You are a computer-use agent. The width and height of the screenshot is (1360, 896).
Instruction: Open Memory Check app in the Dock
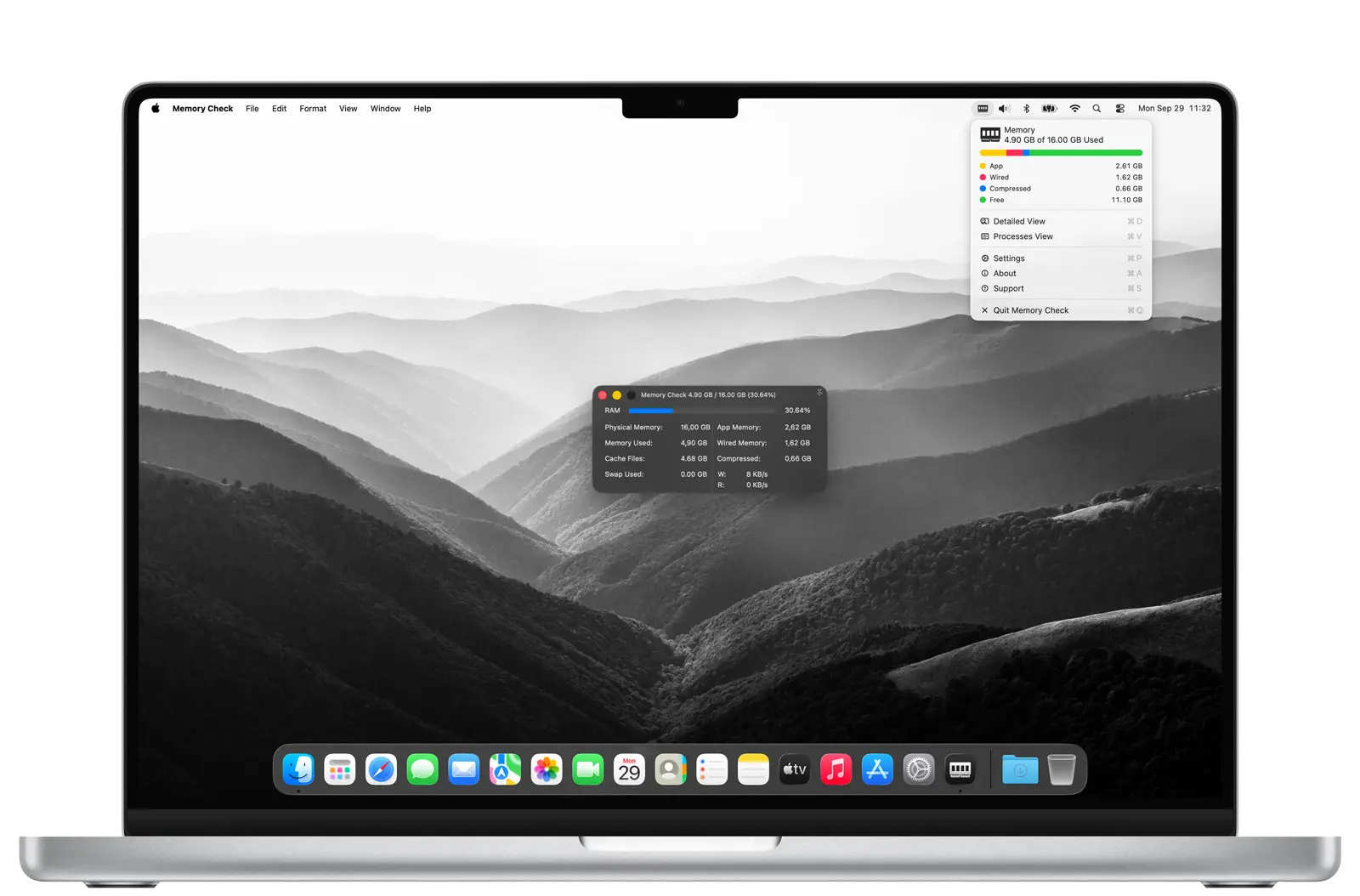[960, 769]
